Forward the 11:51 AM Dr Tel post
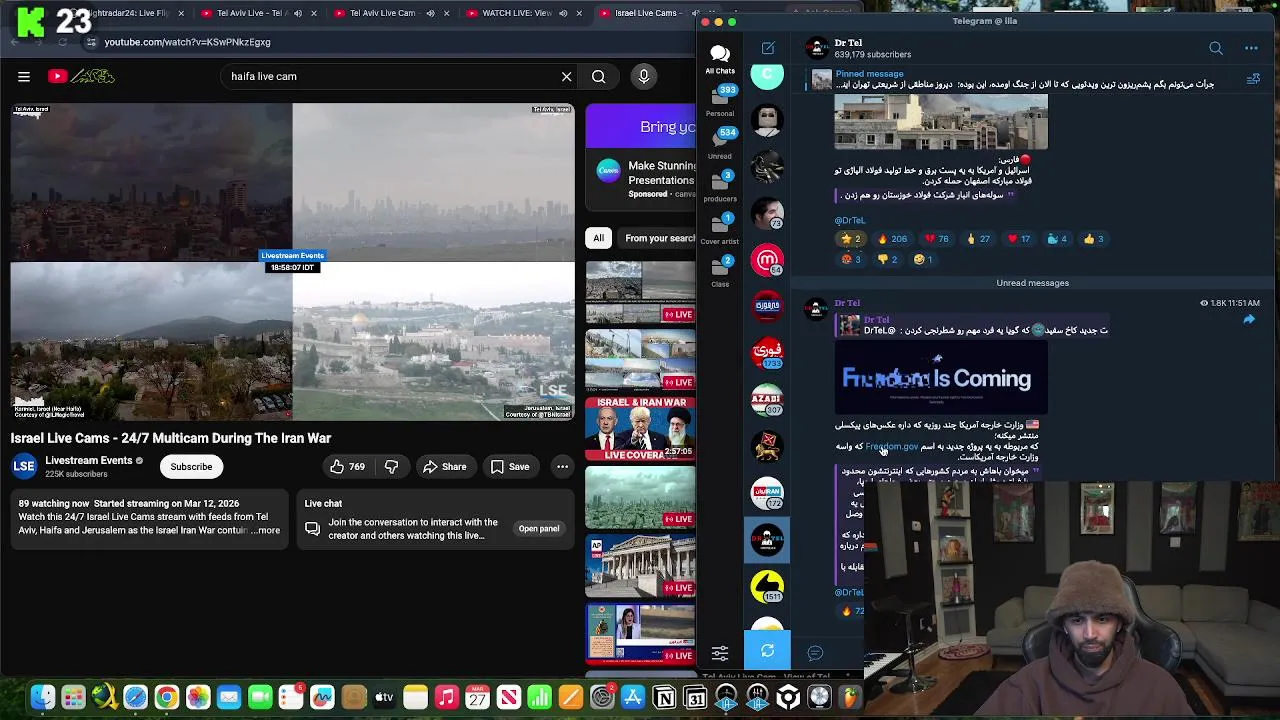 [1249, 320]
